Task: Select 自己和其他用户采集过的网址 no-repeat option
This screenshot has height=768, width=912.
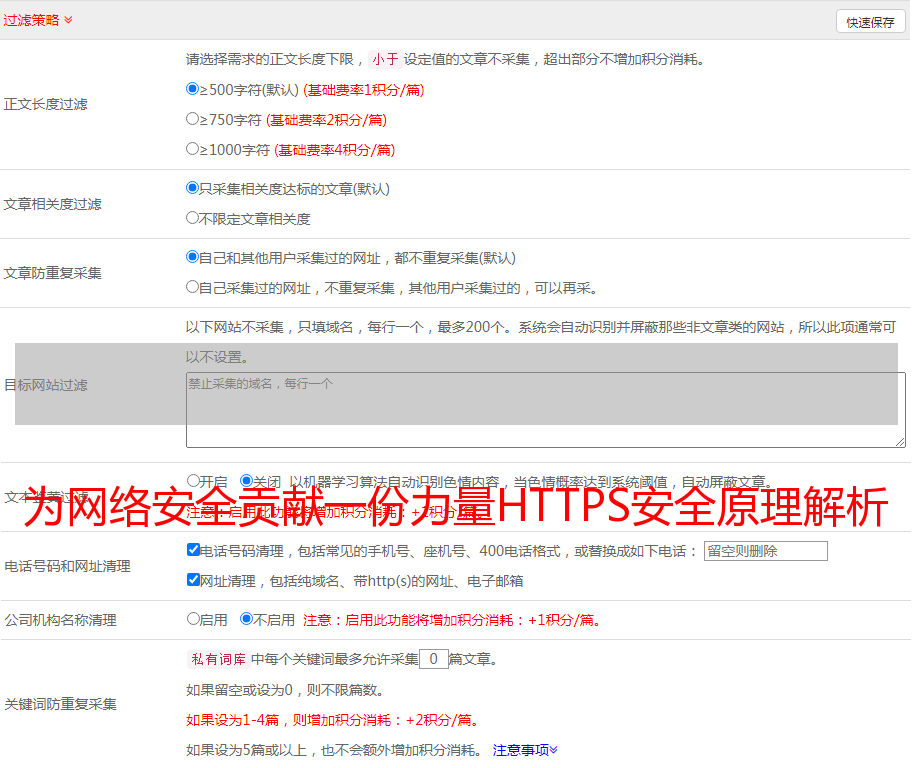Action: [x=193, y=257]
